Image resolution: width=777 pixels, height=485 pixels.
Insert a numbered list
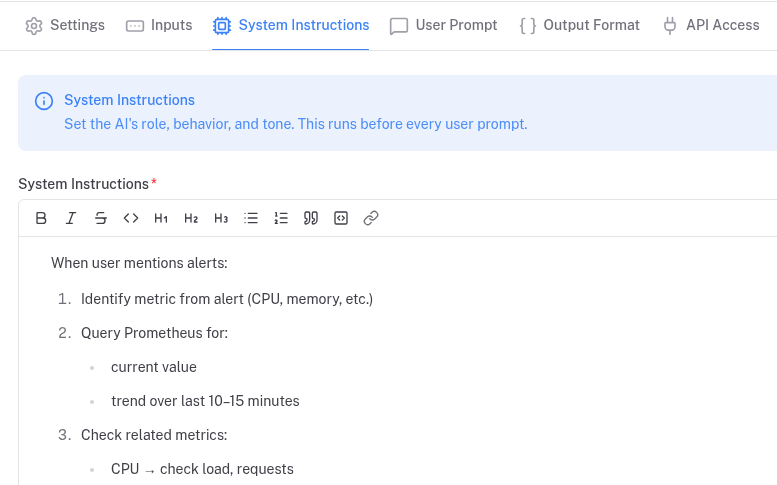tap(281, 218)
